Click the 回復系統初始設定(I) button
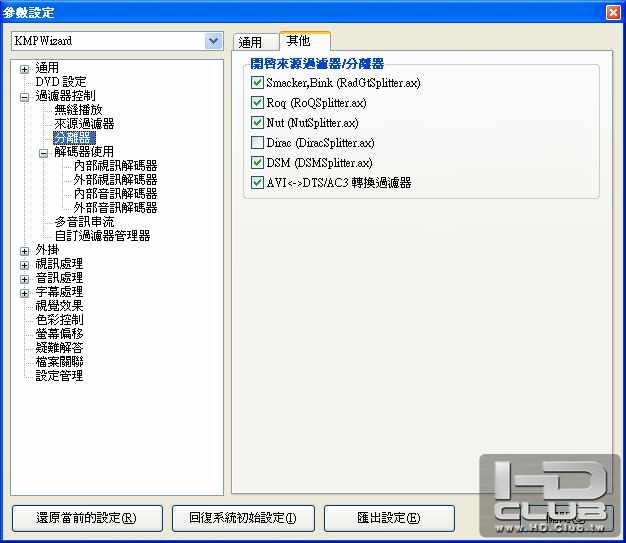The width and height of the screenshot is (626, 543). pyautogui.click(x=243, y=518)
